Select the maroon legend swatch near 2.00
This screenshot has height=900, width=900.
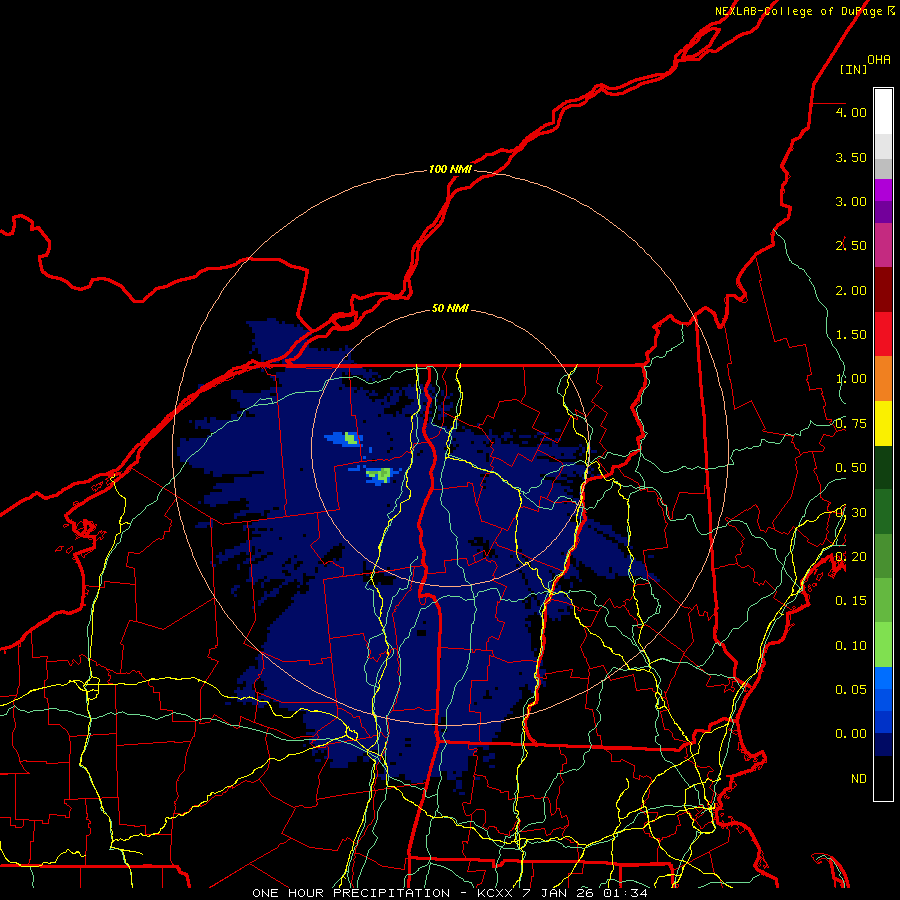[x=883, y=290]
